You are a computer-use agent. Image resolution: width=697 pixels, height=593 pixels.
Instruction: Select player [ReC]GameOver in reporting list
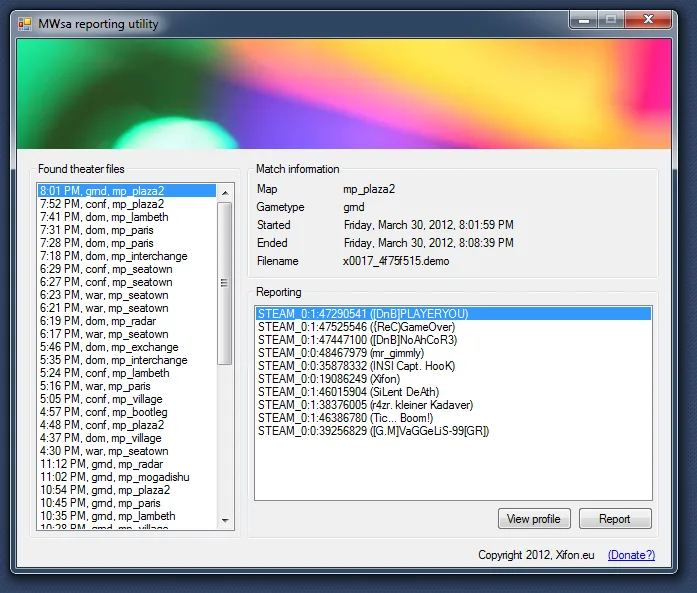[x=356, y=327]
